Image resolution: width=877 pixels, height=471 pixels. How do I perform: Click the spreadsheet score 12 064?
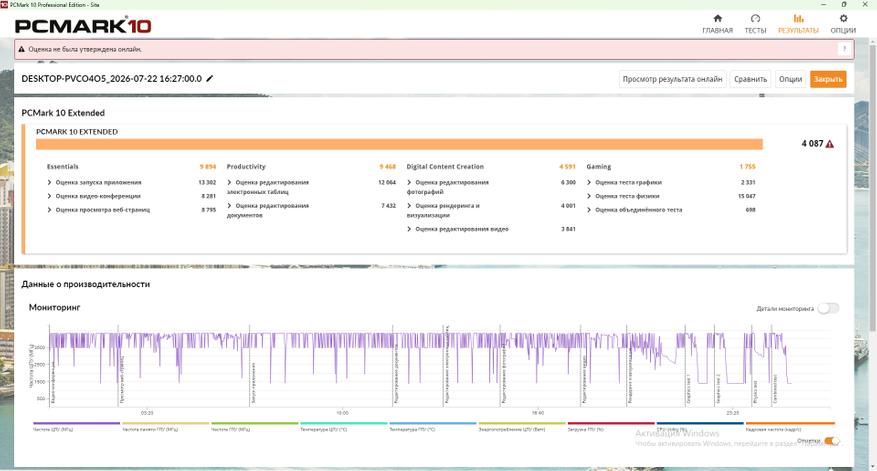click(387, 182)
